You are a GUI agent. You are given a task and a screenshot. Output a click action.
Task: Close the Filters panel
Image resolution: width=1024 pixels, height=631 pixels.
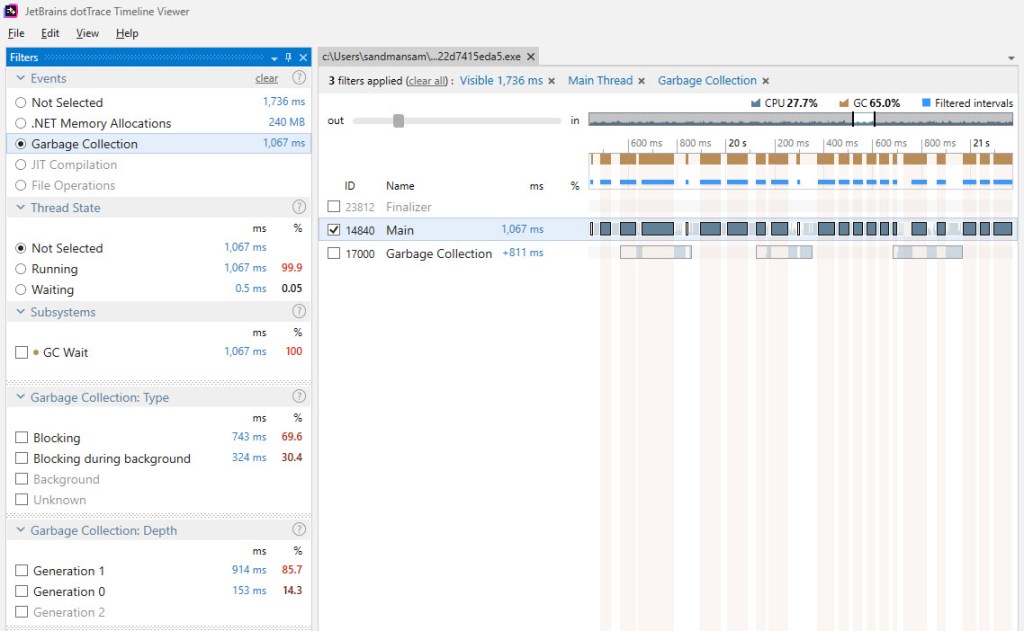pos(303,58)
